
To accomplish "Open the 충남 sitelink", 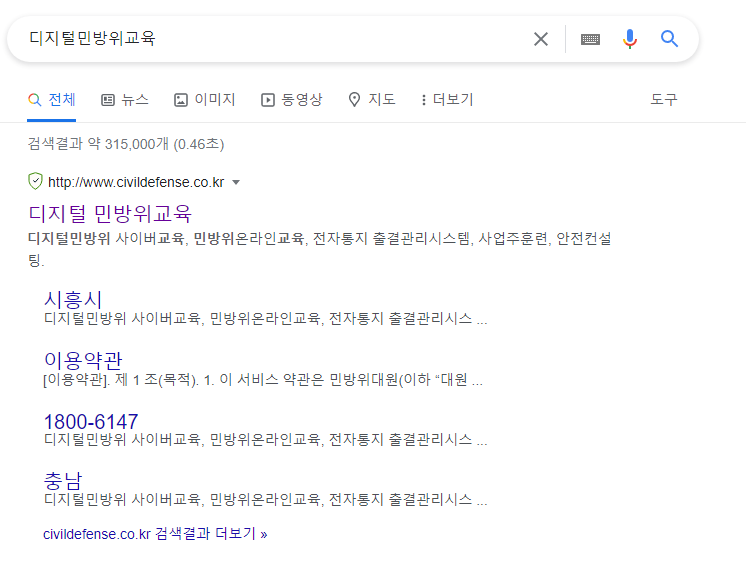I will coord(63,481).
